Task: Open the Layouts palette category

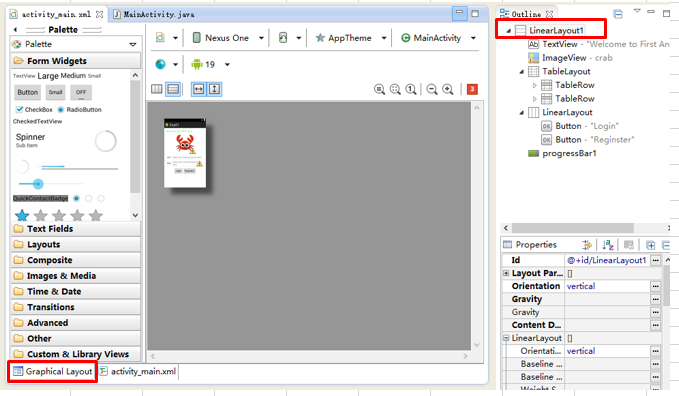Action: (76, 244)
